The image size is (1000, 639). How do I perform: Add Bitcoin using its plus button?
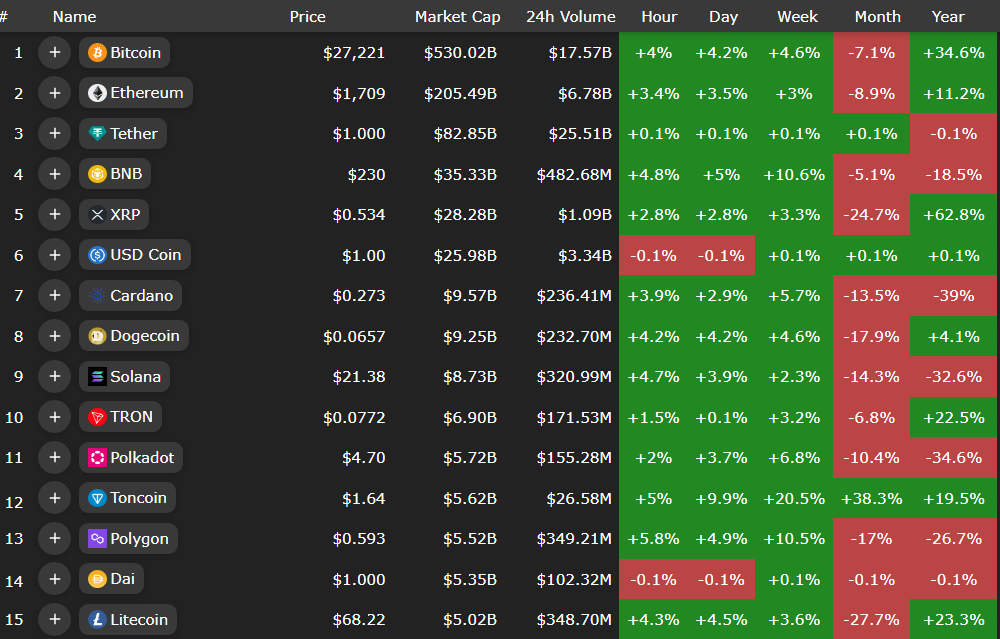(54, 53)
